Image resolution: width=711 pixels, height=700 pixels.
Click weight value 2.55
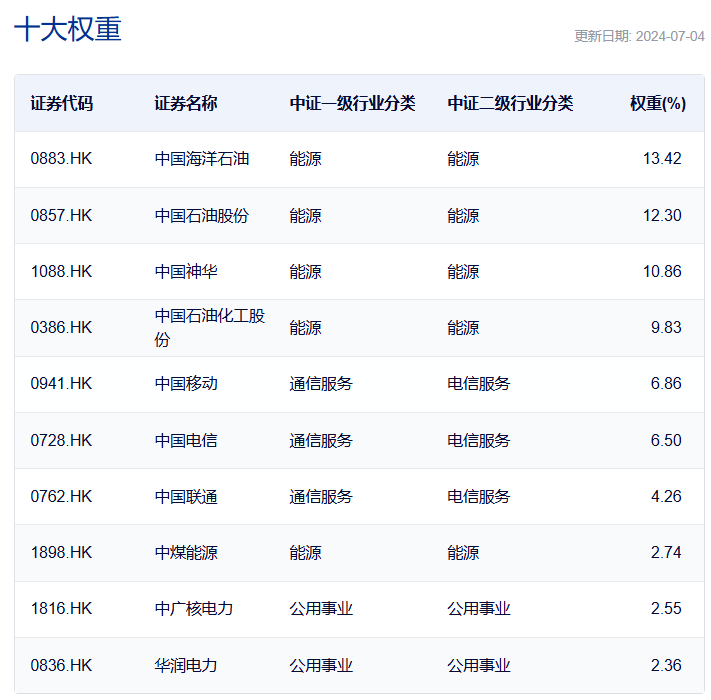click(666, 608)
